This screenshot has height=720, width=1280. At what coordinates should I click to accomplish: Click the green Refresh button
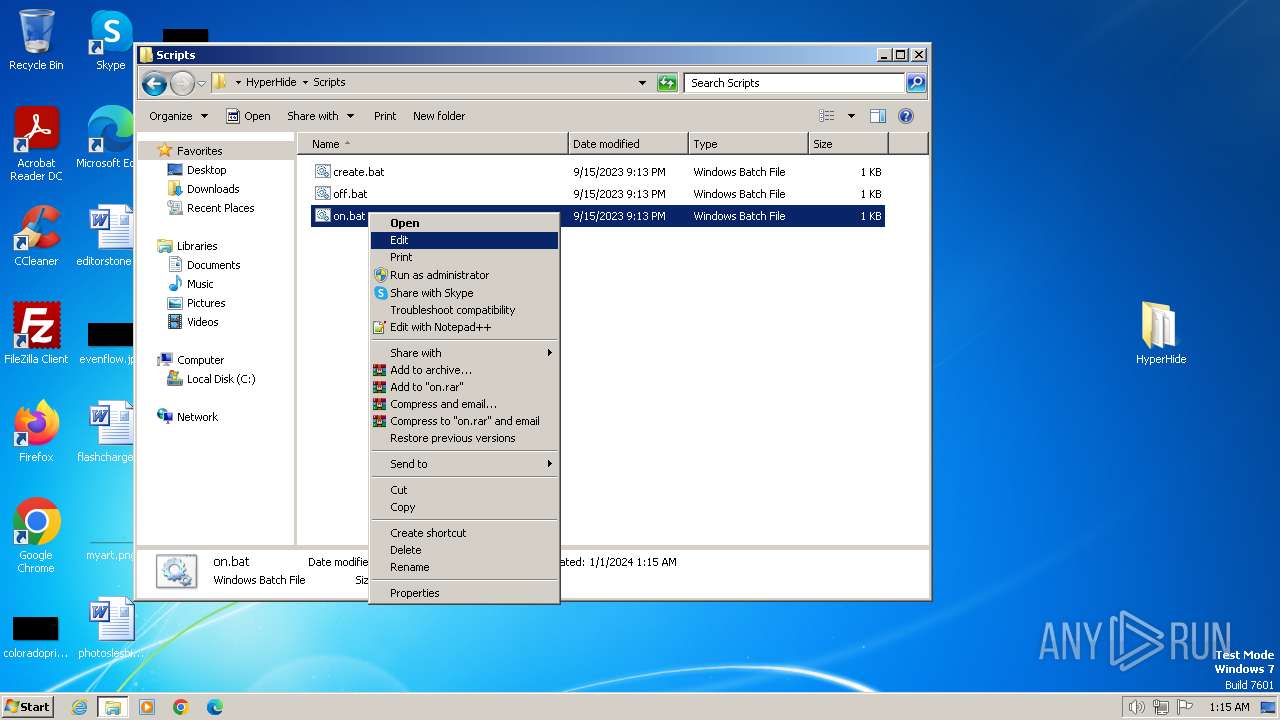coord(667,83)
